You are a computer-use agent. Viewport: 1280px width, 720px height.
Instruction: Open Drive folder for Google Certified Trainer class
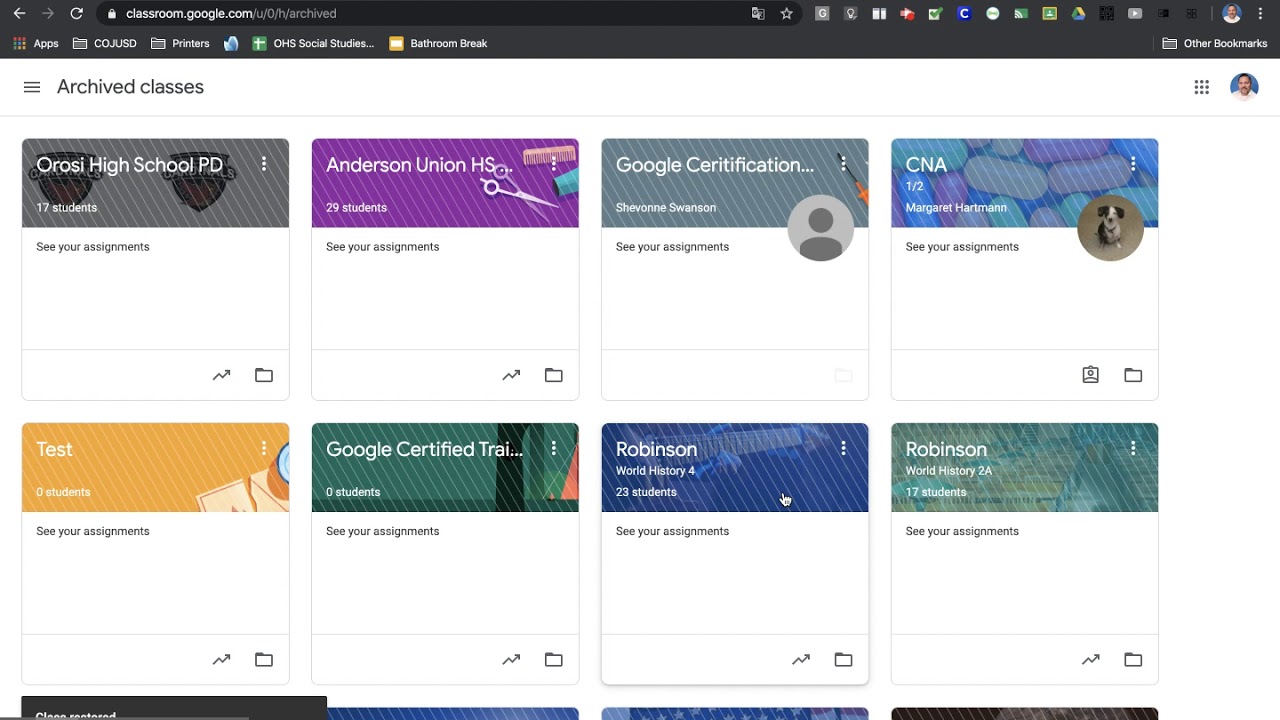(554, 659)
